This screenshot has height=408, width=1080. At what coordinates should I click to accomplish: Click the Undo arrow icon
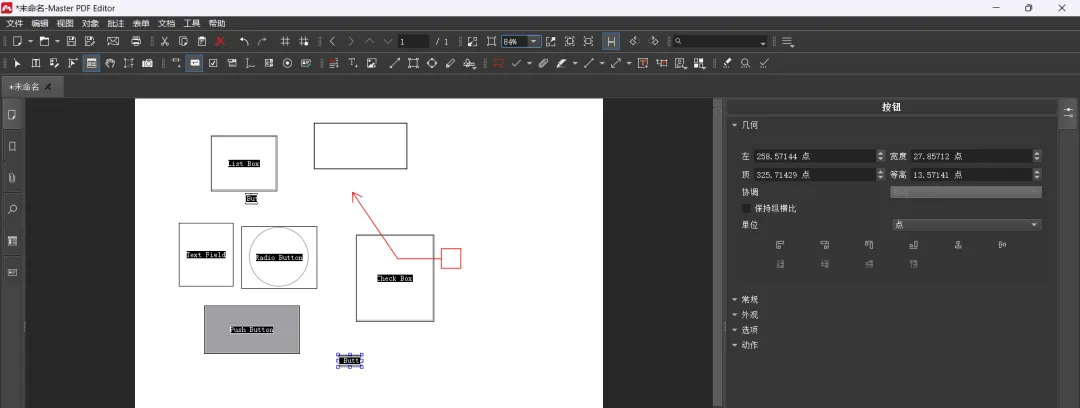point(244,41)
